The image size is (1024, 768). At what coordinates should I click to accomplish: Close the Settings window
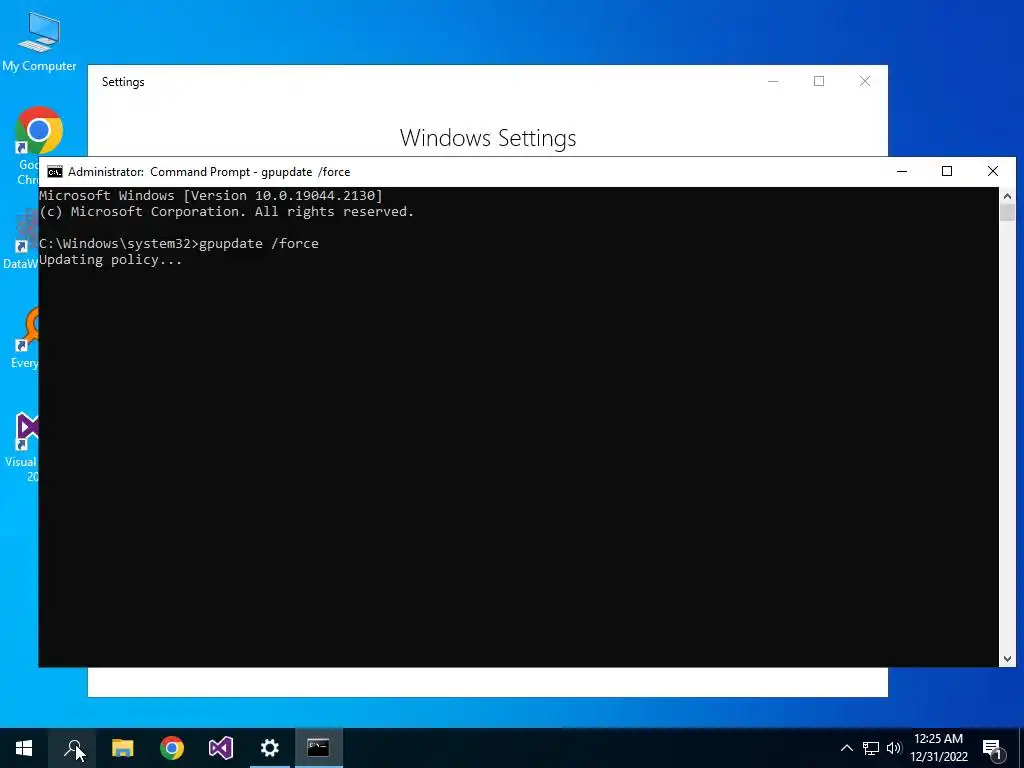point(865,81)
